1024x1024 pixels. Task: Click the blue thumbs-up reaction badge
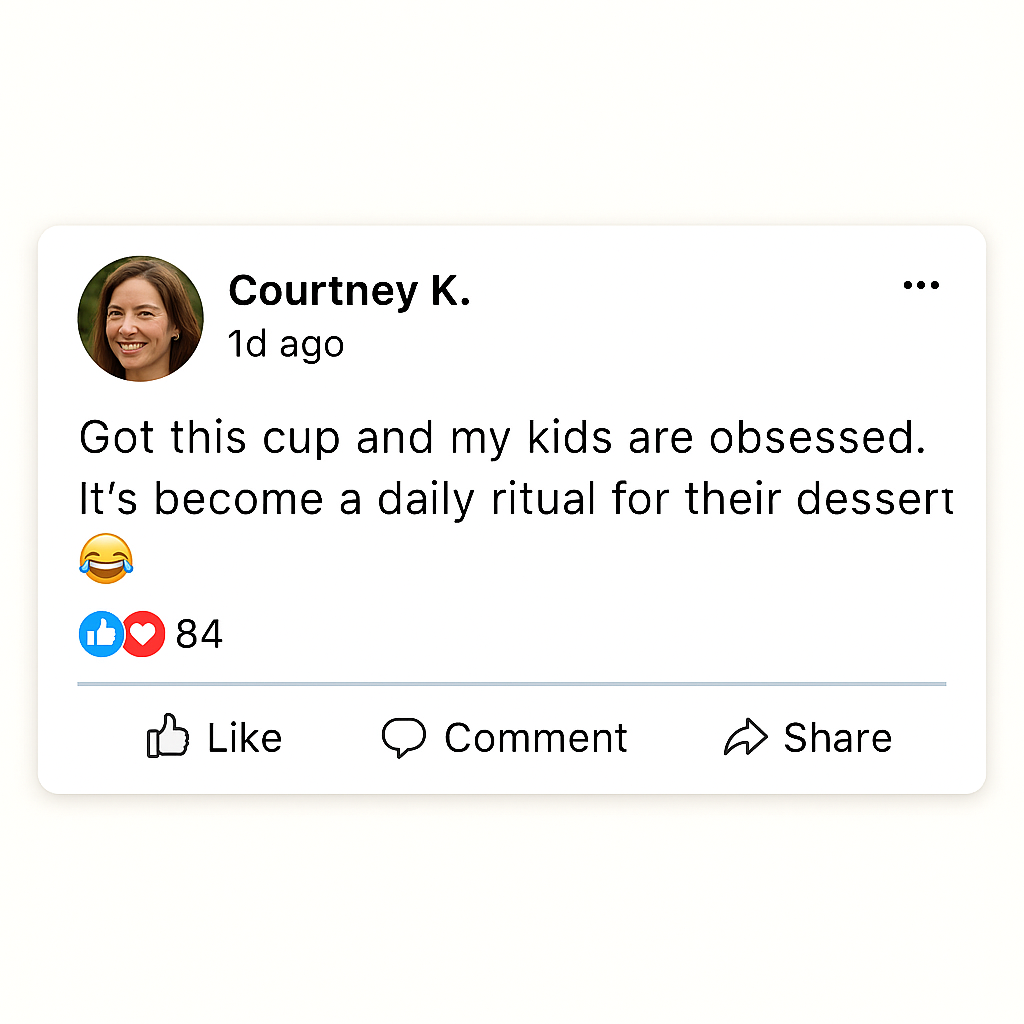click(100, 634)
